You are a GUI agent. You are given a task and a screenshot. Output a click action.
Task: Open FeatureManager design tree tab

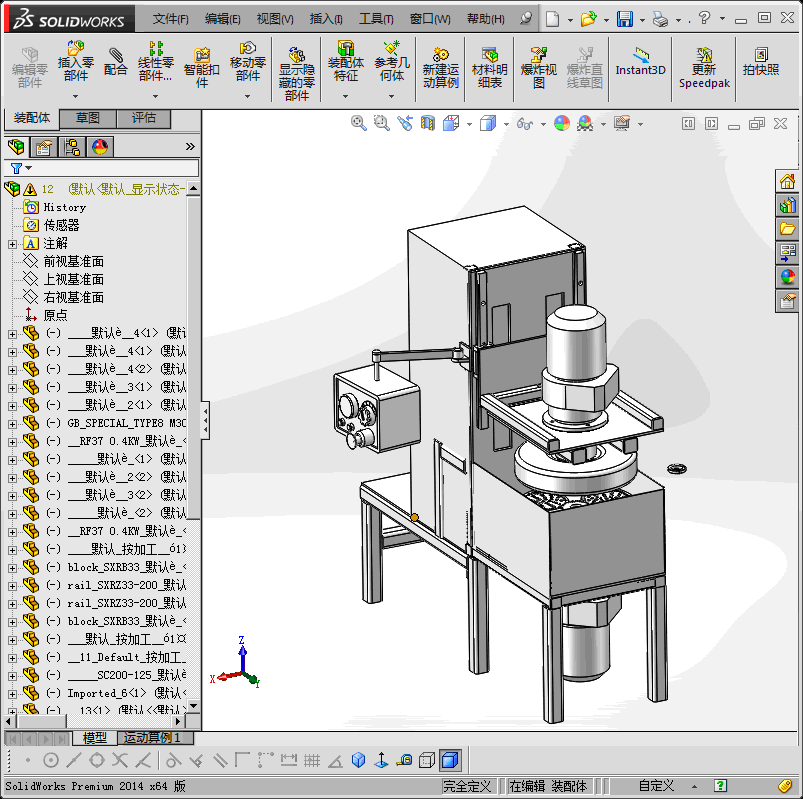16,147
